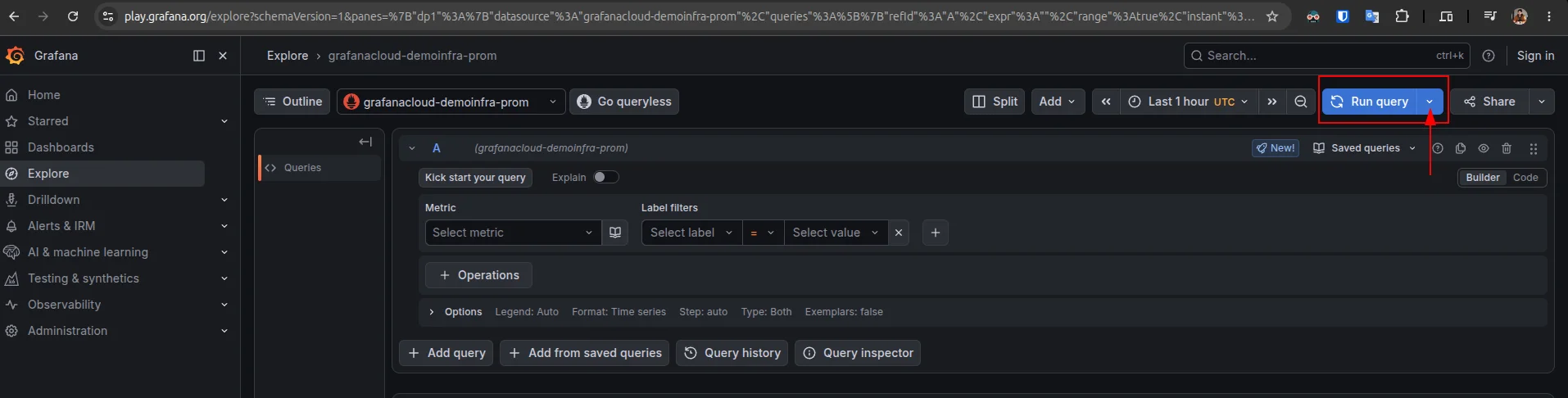Add a label filter with plus
The image size is (1568, 398).
point(936,233)
